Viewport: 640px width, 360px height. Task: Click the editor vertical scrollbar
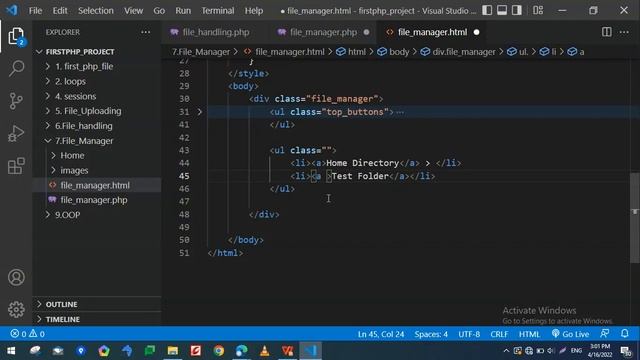coord(634,218)
